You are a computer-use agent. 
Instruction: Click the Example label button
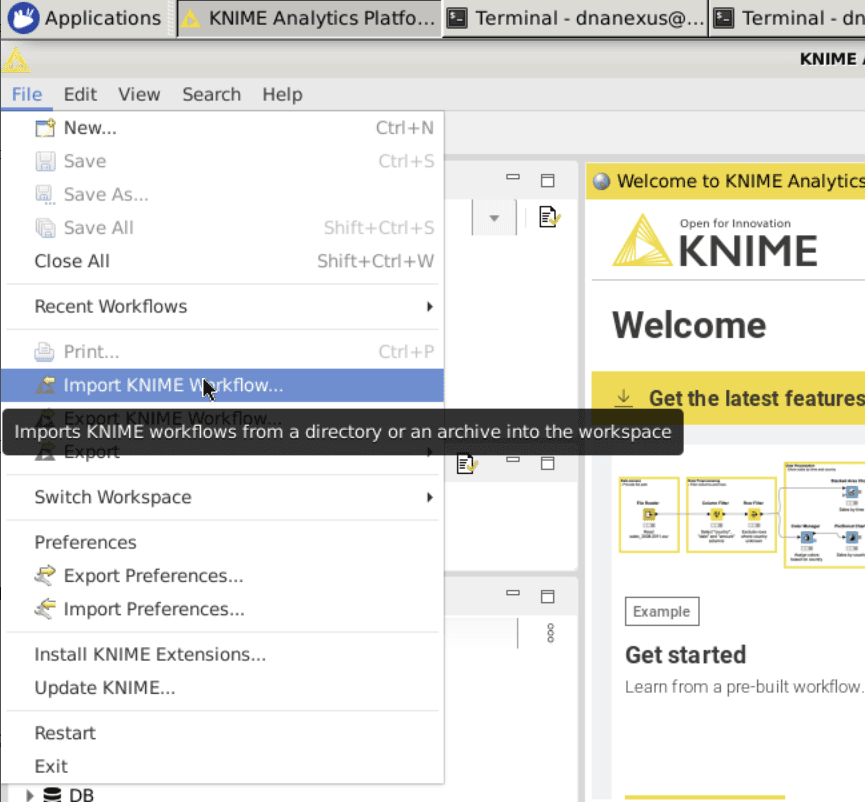click(661, 611)
